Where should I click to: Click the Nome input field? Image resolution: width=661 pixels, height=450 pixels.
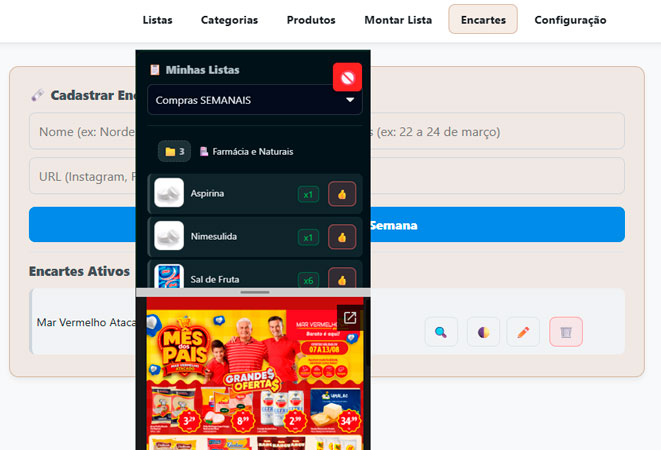[82, 131]
